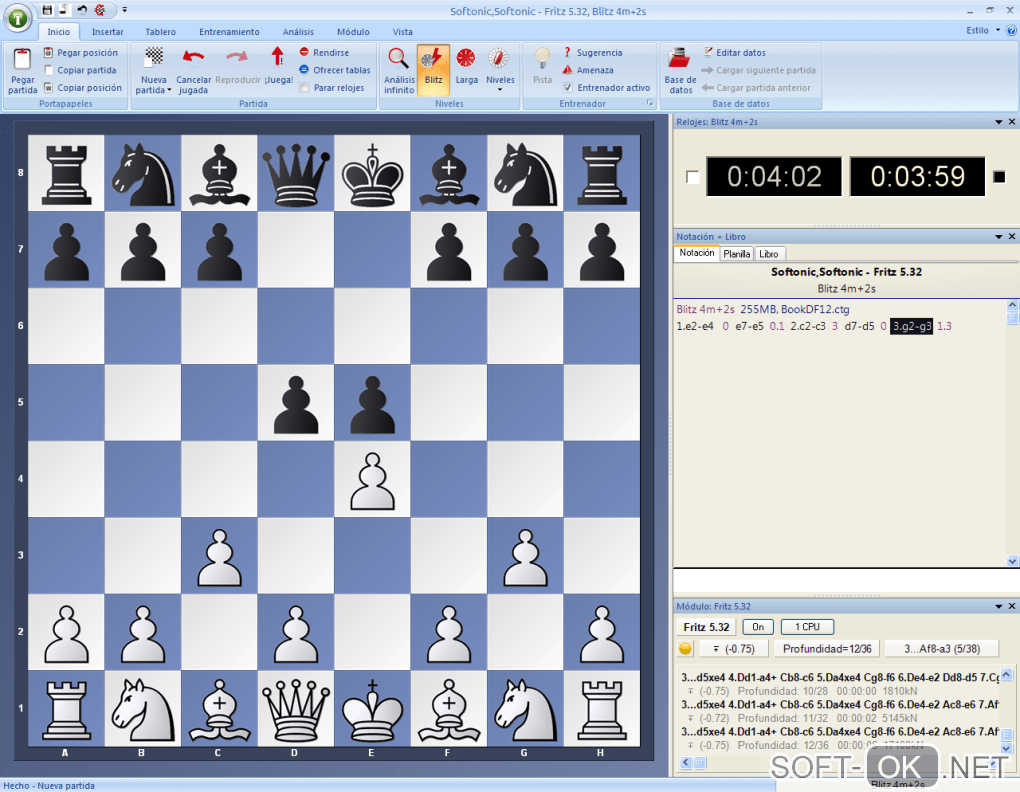
Task: Open Módulo Fritz panel menu arrow
Action: (999, 606)
